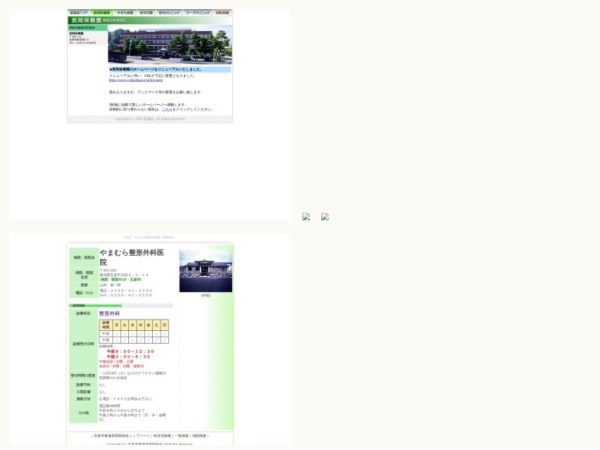Click the red 午前 9:00-12:30 hours text

[x=130, y=351]
